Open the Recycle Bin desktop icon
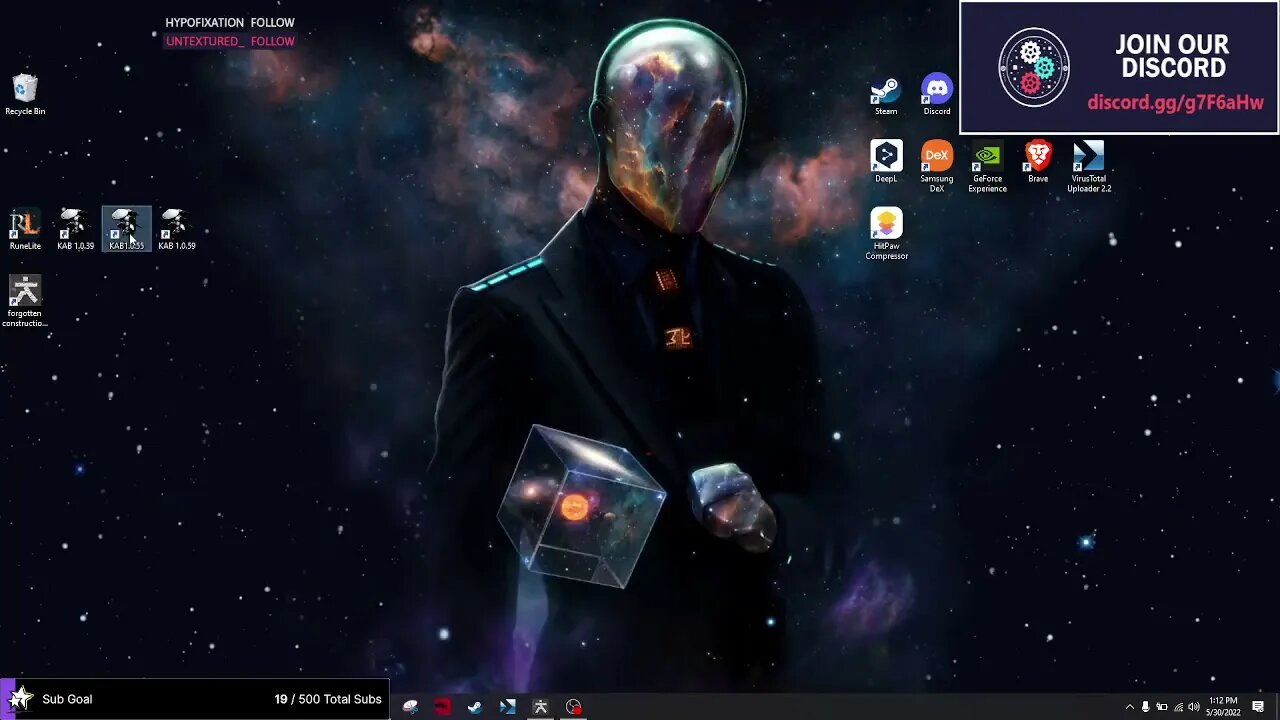The width and height of the screenshot is (1280, 720). tap(25, 94)
